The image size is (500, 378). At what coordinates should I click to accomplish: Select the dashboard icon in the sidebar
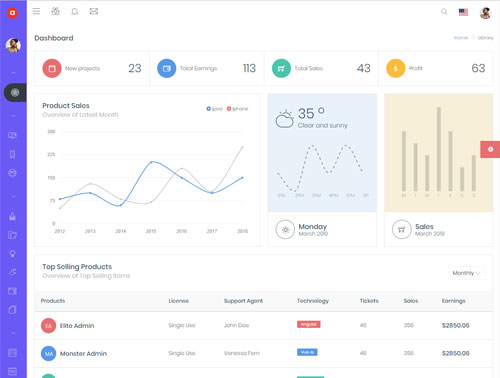pos(15,92)
